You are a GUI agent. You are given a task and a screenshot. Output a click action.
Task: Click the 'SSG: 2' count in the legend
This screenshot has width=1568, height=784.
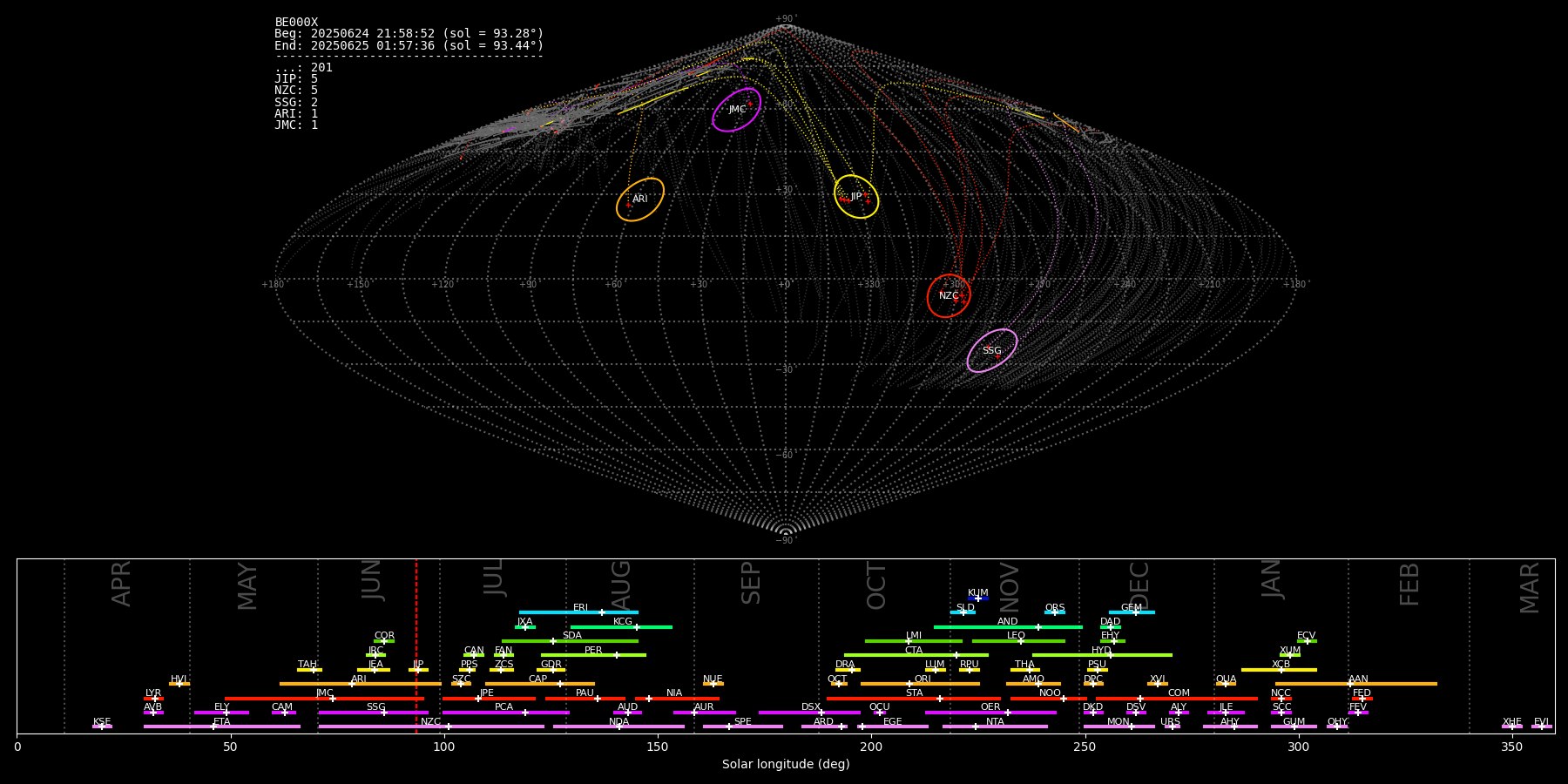tap(296, 102)
